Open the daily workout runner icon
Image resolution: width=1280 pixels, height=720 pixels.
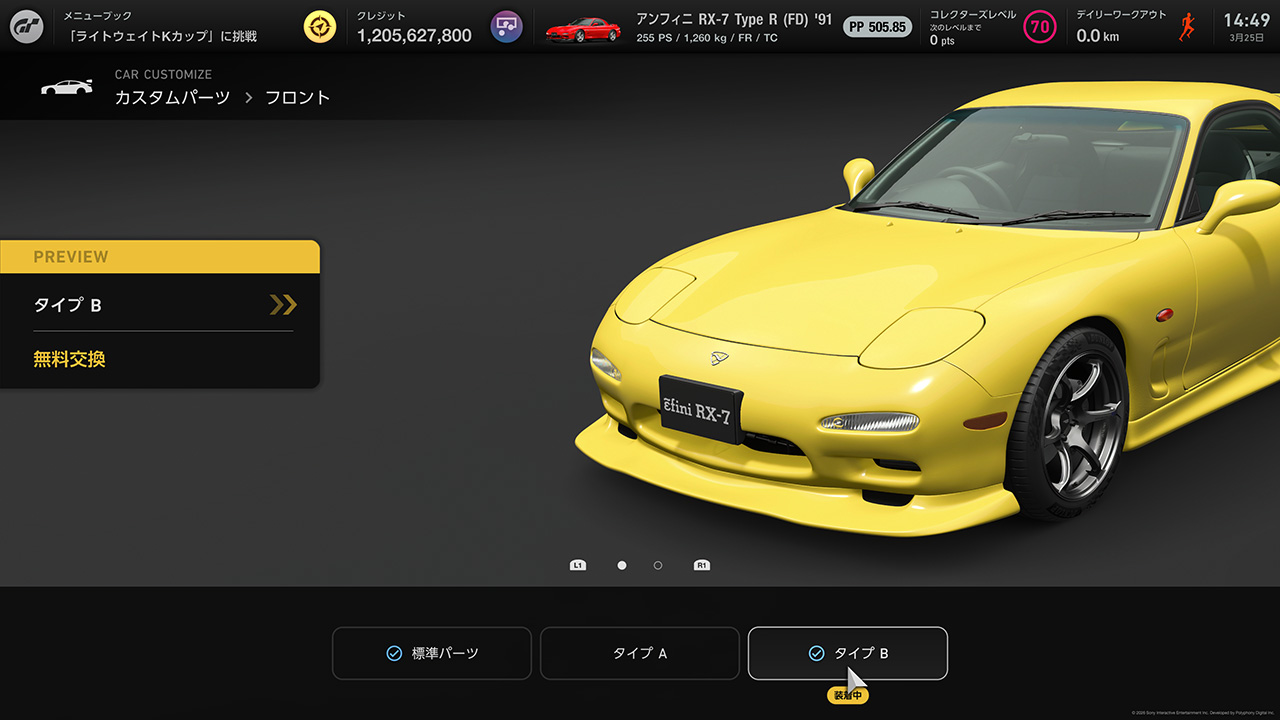[1187, 27]
